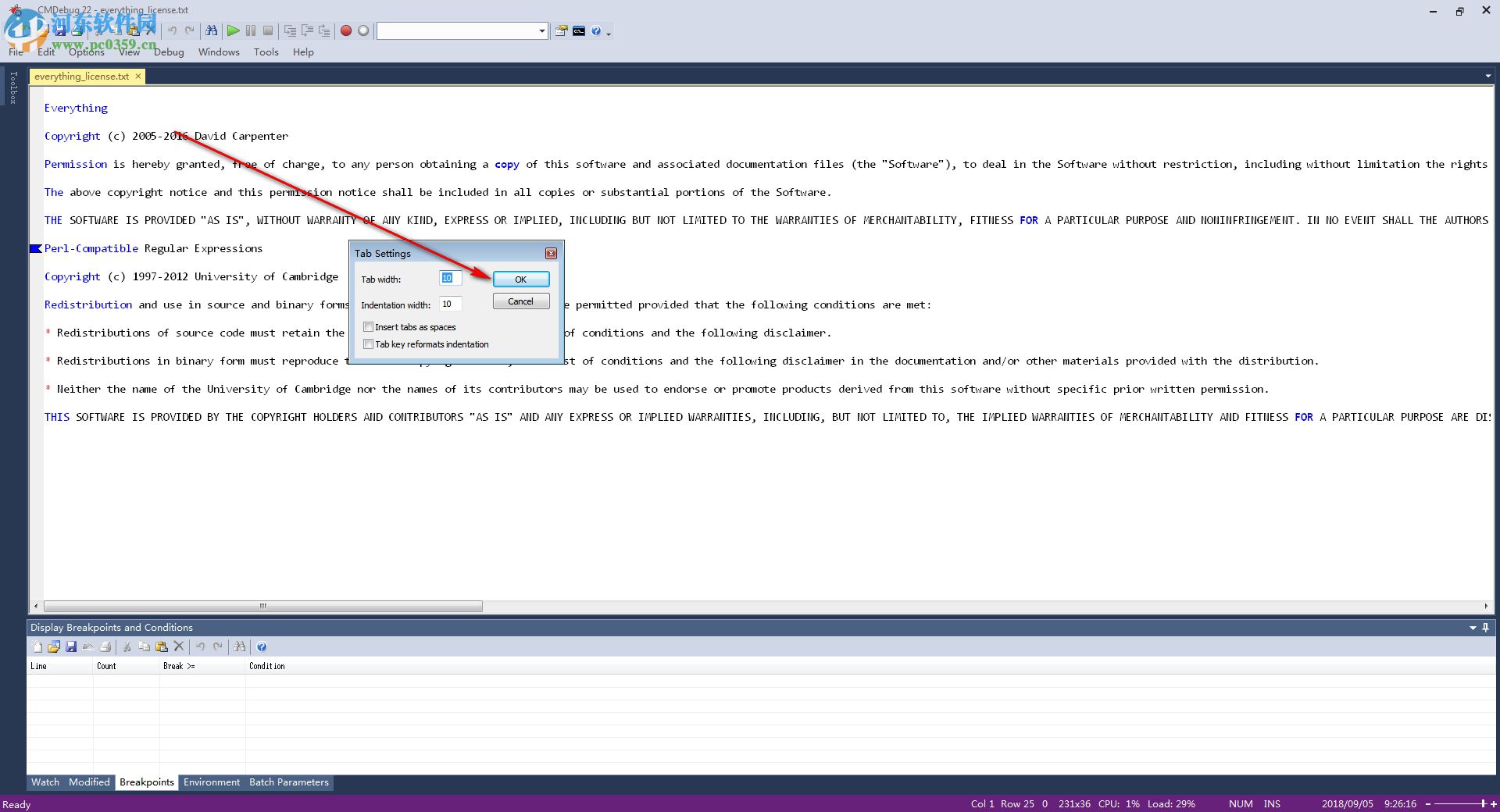Stop debugging with the Stop icon
This screenshot has height=812, width=1500.
point(268,30)
